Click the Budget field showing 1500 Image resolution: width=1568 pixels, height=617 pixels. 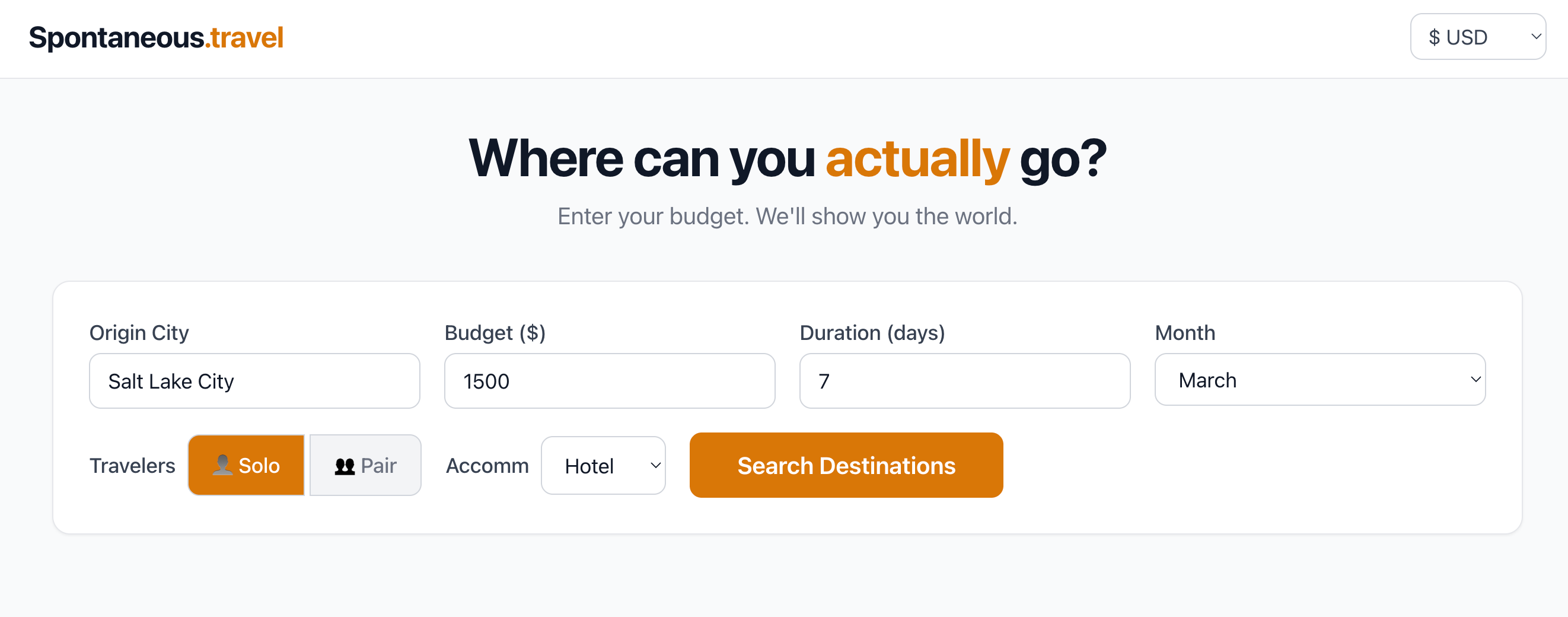tap(609, 381)
